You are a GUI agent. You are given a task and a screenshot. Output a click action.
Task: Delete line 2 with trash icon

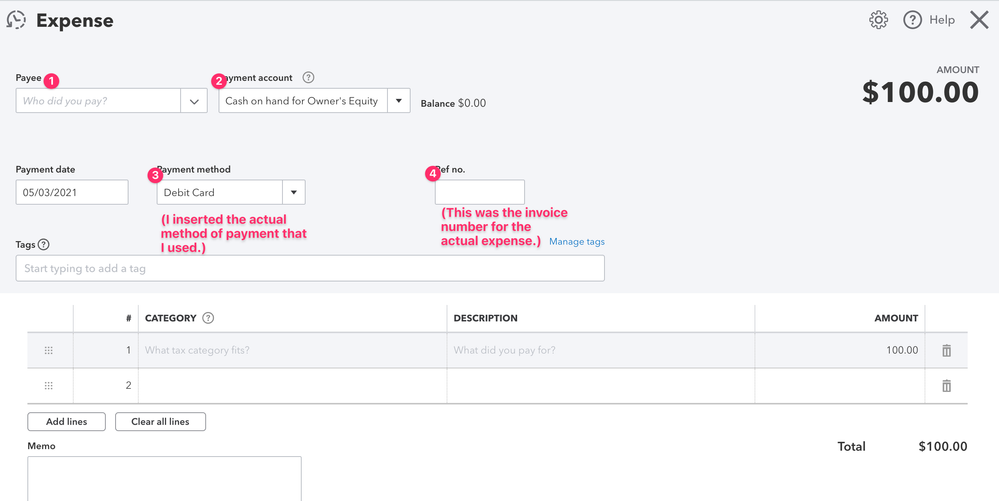[946, 386]
